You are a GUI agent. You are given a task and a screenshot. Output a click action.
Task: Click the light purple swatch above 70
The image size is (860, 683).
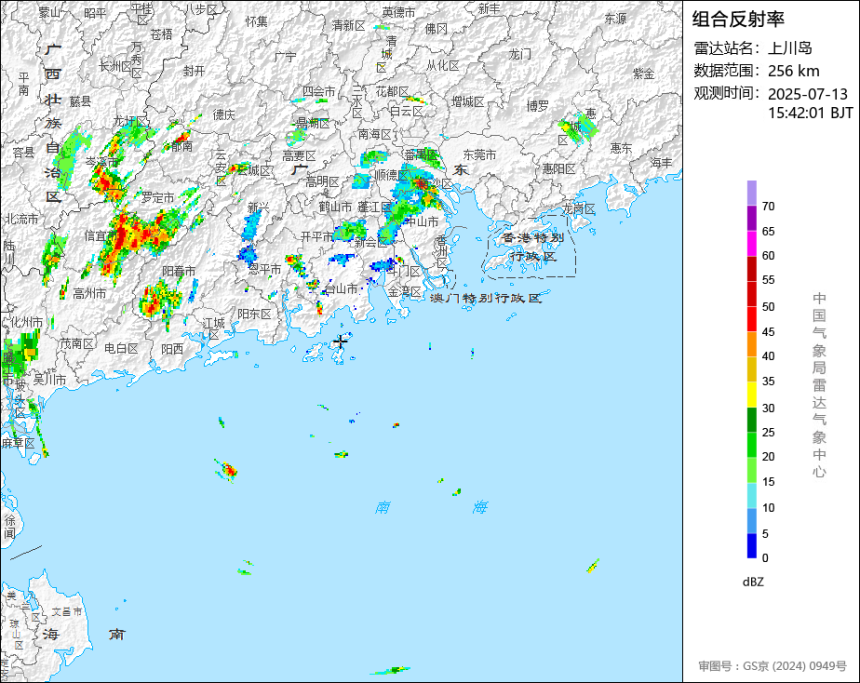(751, 193)
